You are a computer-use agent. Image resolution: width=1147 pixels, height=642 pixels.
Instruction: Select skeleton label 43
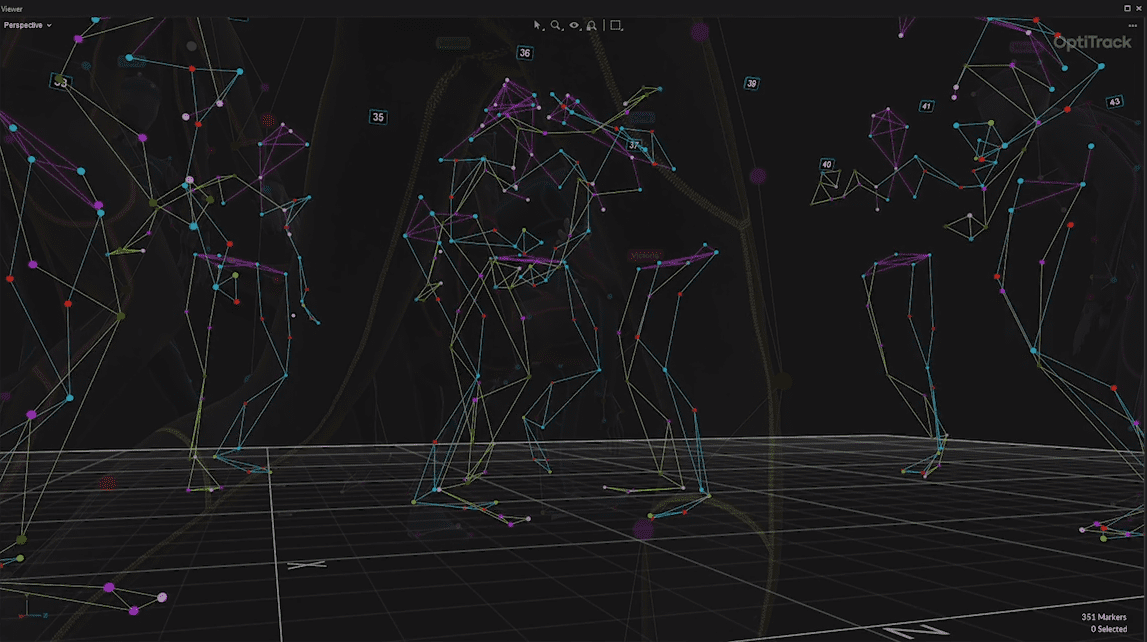1114,102
